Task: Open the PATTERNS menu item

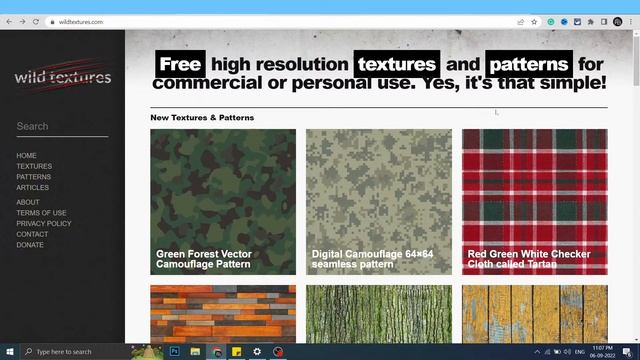Action: coord(33,177)
